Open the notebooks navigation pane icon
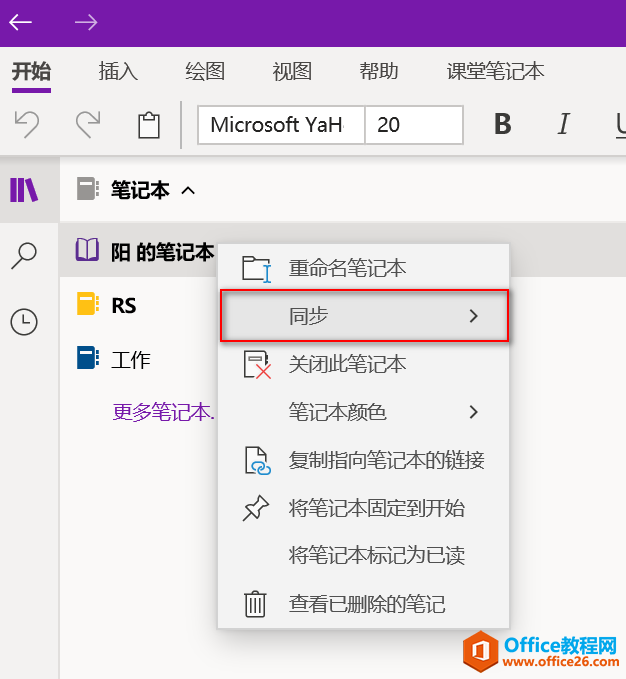Screen dimensions: 626x679 pyautogui.click(x=24, y=190)
